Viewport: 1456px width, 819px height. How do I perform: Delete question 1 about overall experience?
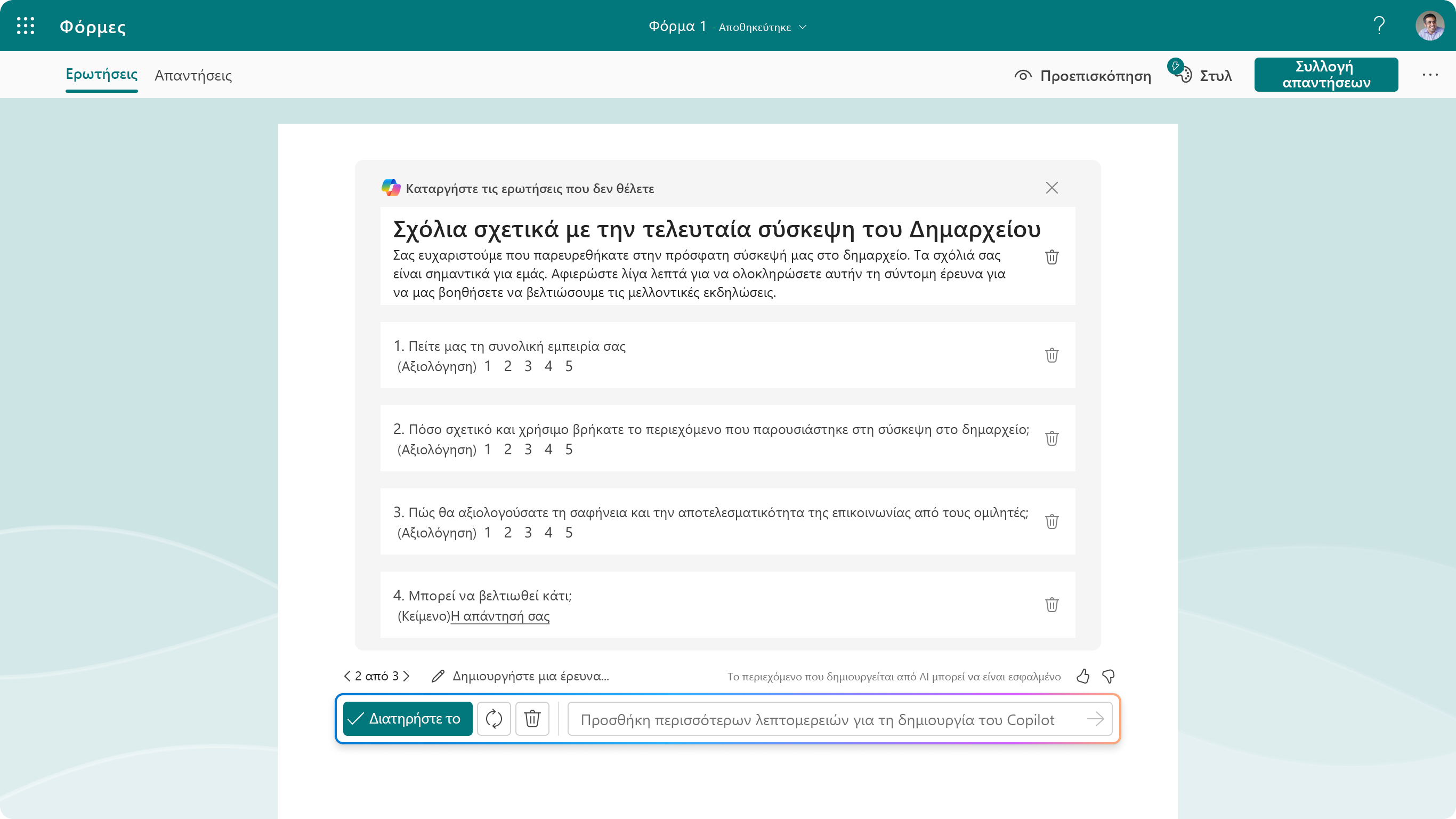1052,355
